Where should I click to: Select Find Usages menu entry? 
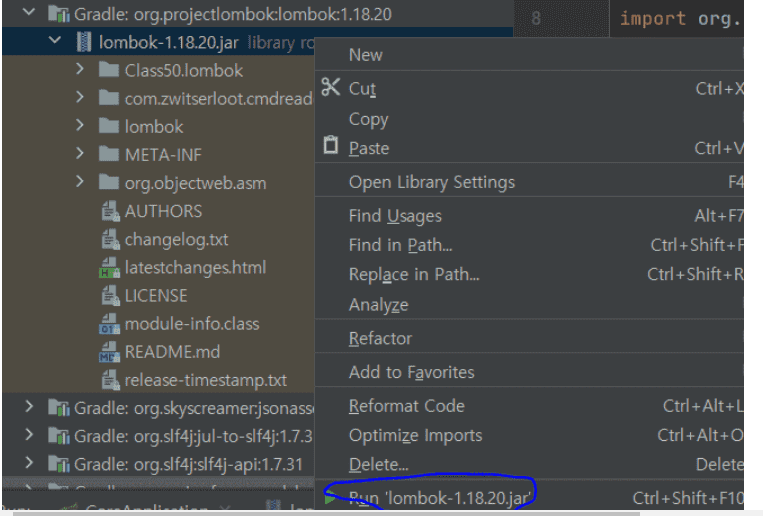[529, 216]
